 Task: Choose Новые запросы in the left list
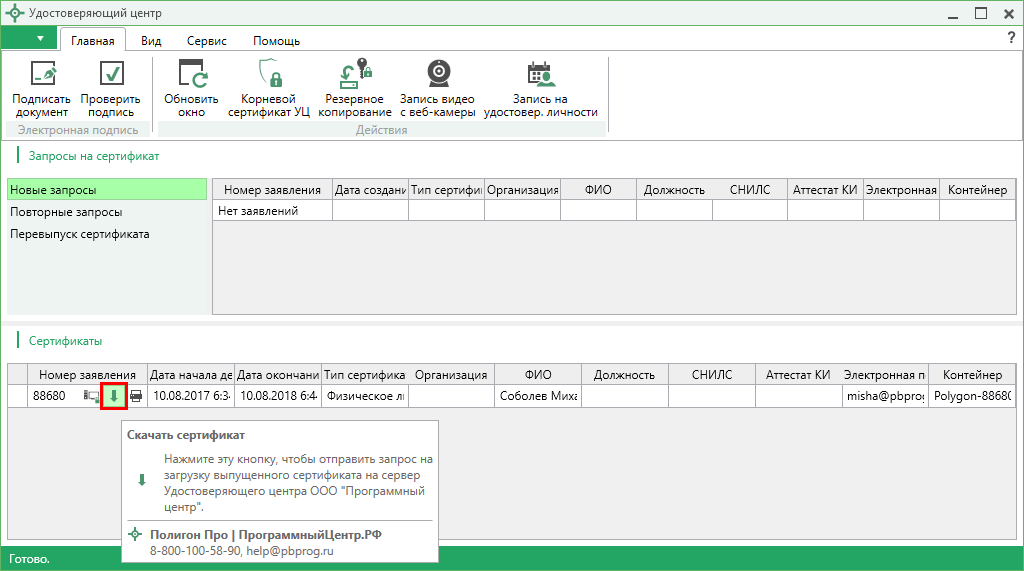53,190
